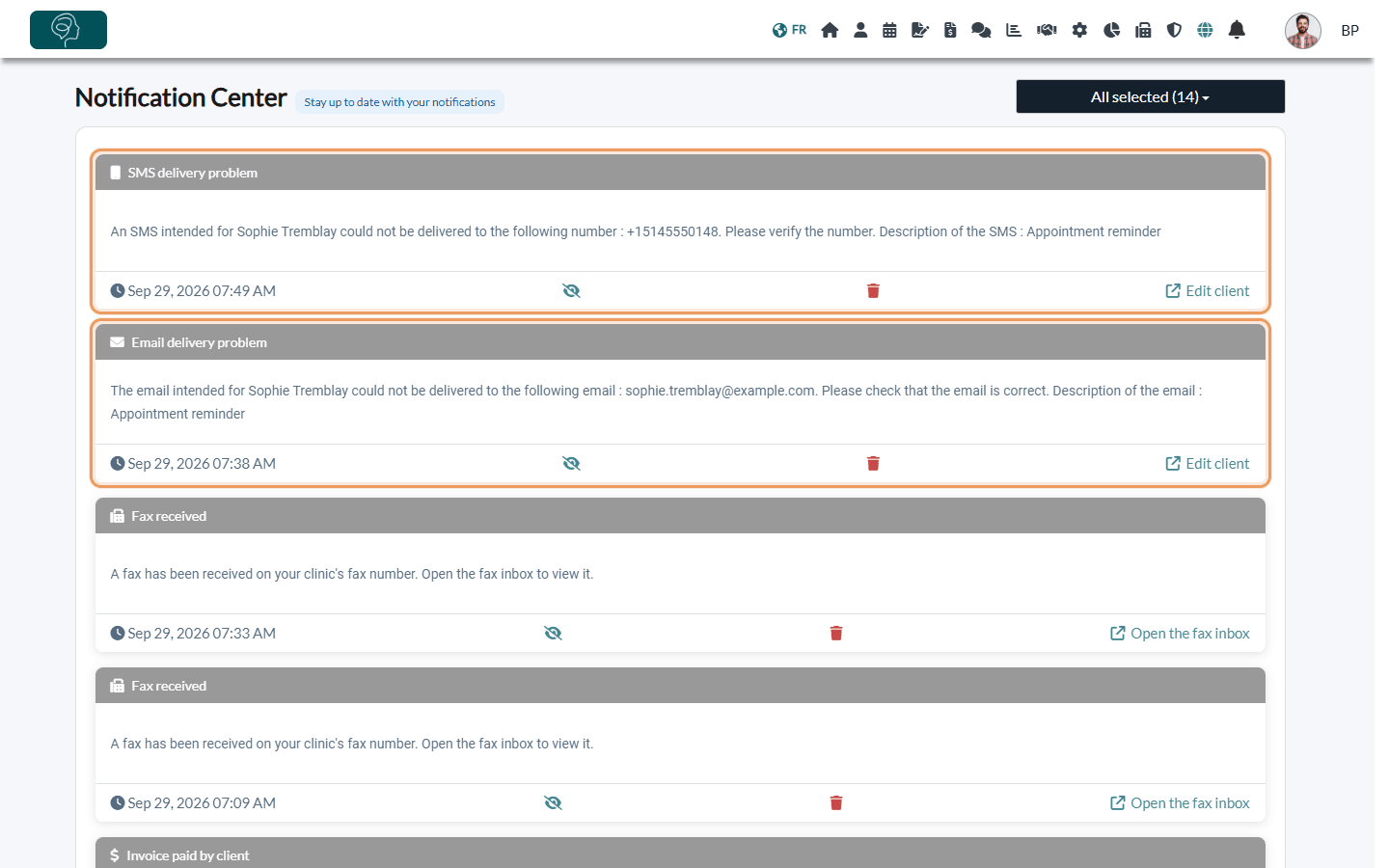Click the SMS delivery problem header
The image size is (1389, 868).
(680, 173)
